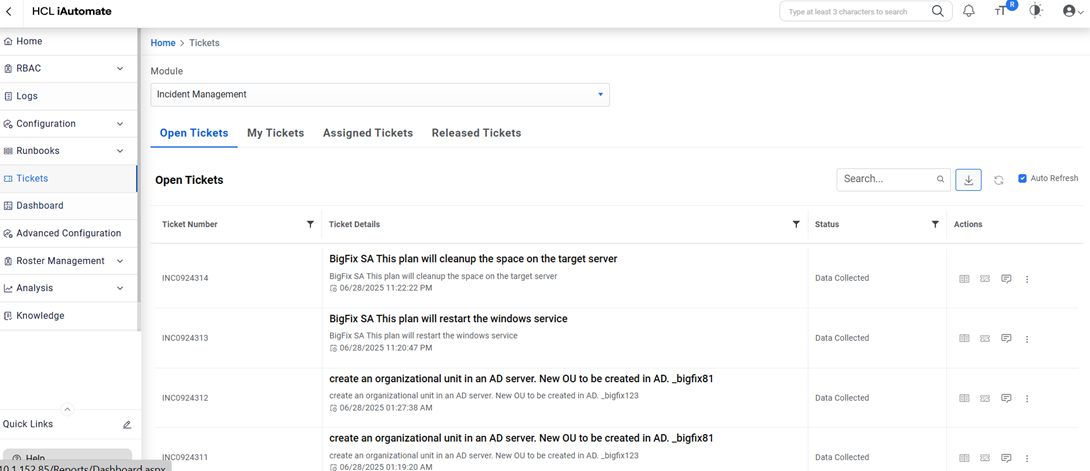Click the download tickets icon button

point(968,180)
